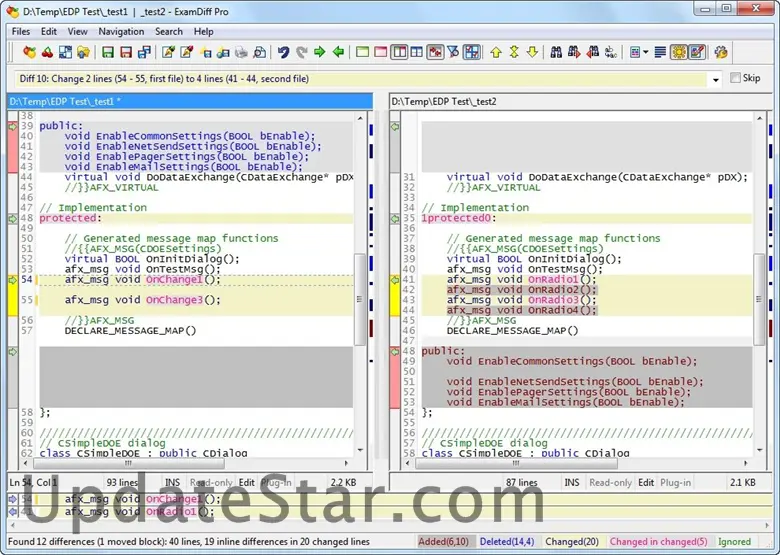Click the Replace text icon
This screenshot has width=780, height=555.
(x=611, y=52)
